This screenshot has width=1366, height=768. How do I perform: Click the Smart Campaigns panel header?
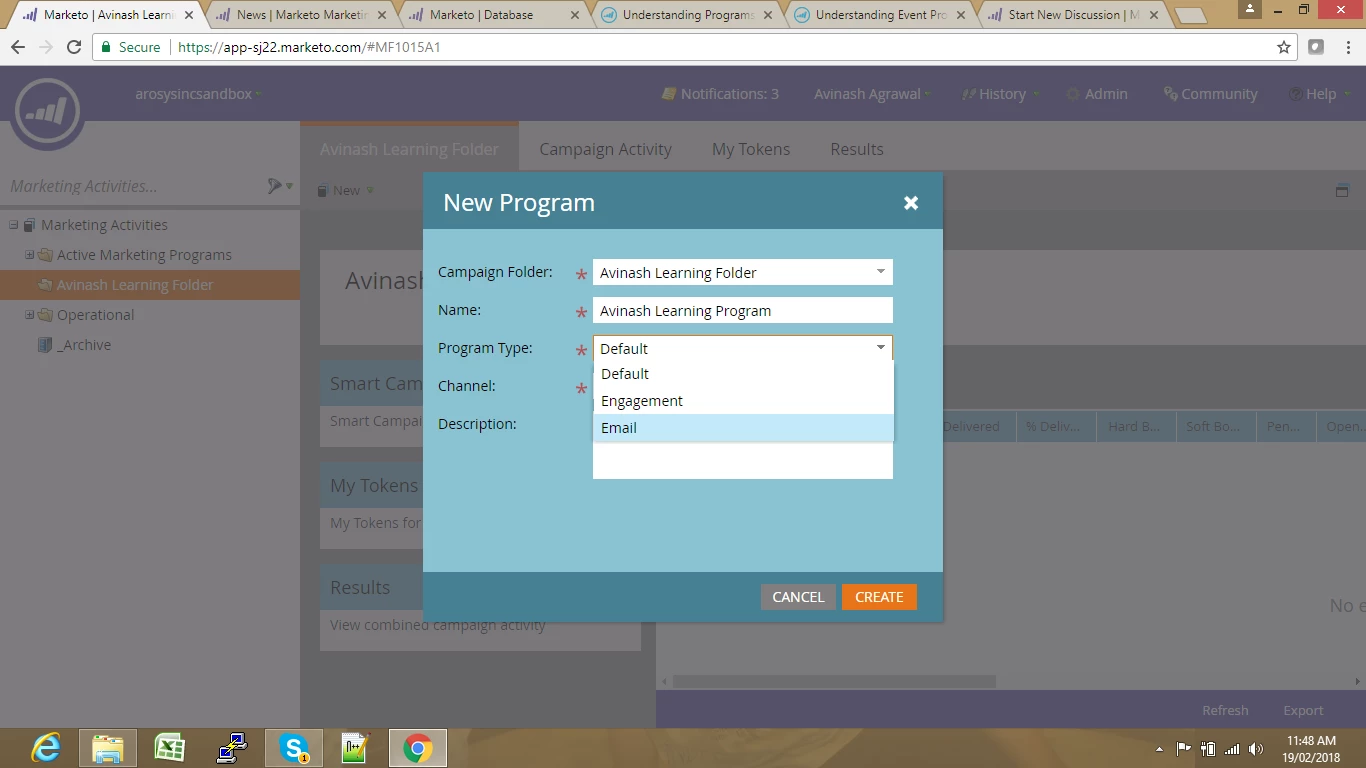click(x=376, y=384)
